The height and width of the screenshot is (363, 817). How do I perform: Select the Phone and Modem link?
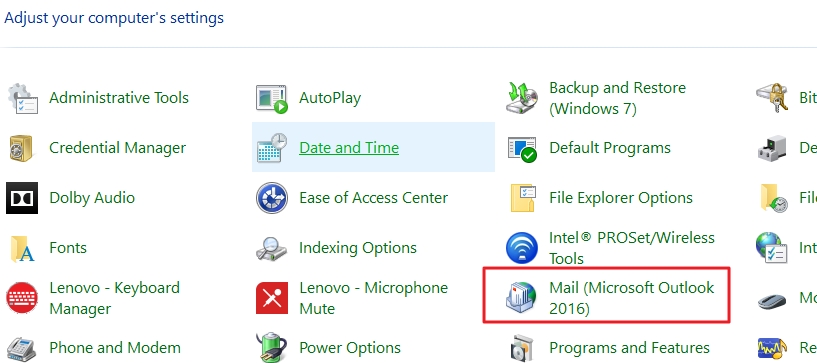[115, 347]
